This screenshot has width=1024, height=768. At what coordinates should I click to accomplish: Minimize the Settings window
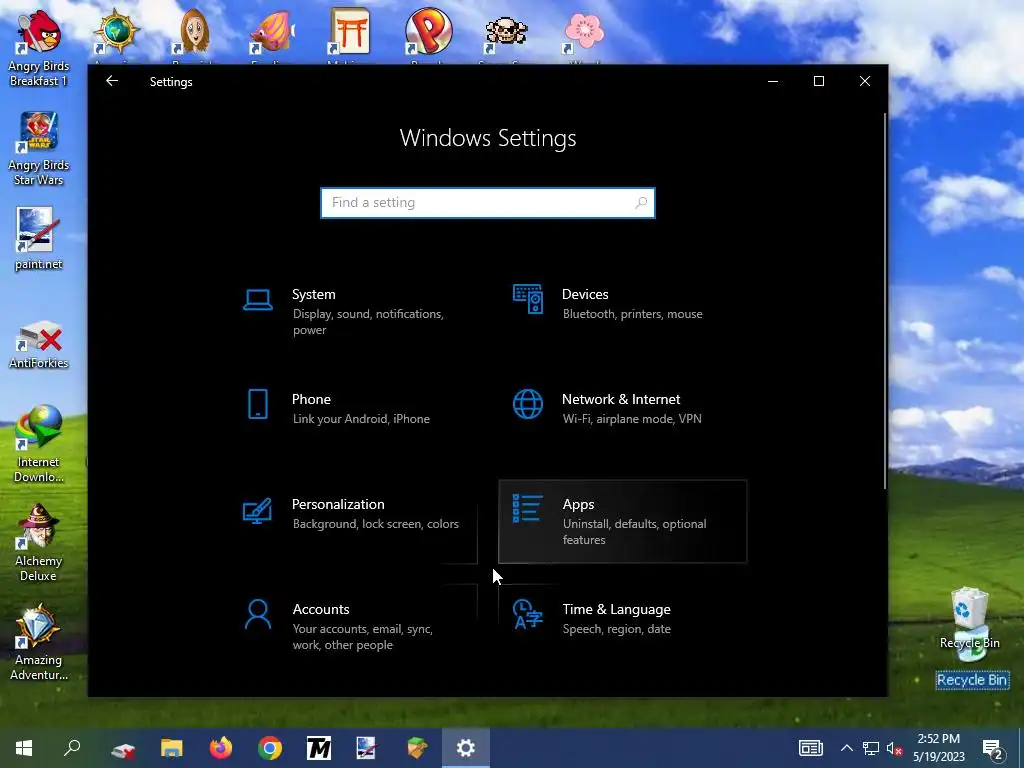click(x=773, y=81)
